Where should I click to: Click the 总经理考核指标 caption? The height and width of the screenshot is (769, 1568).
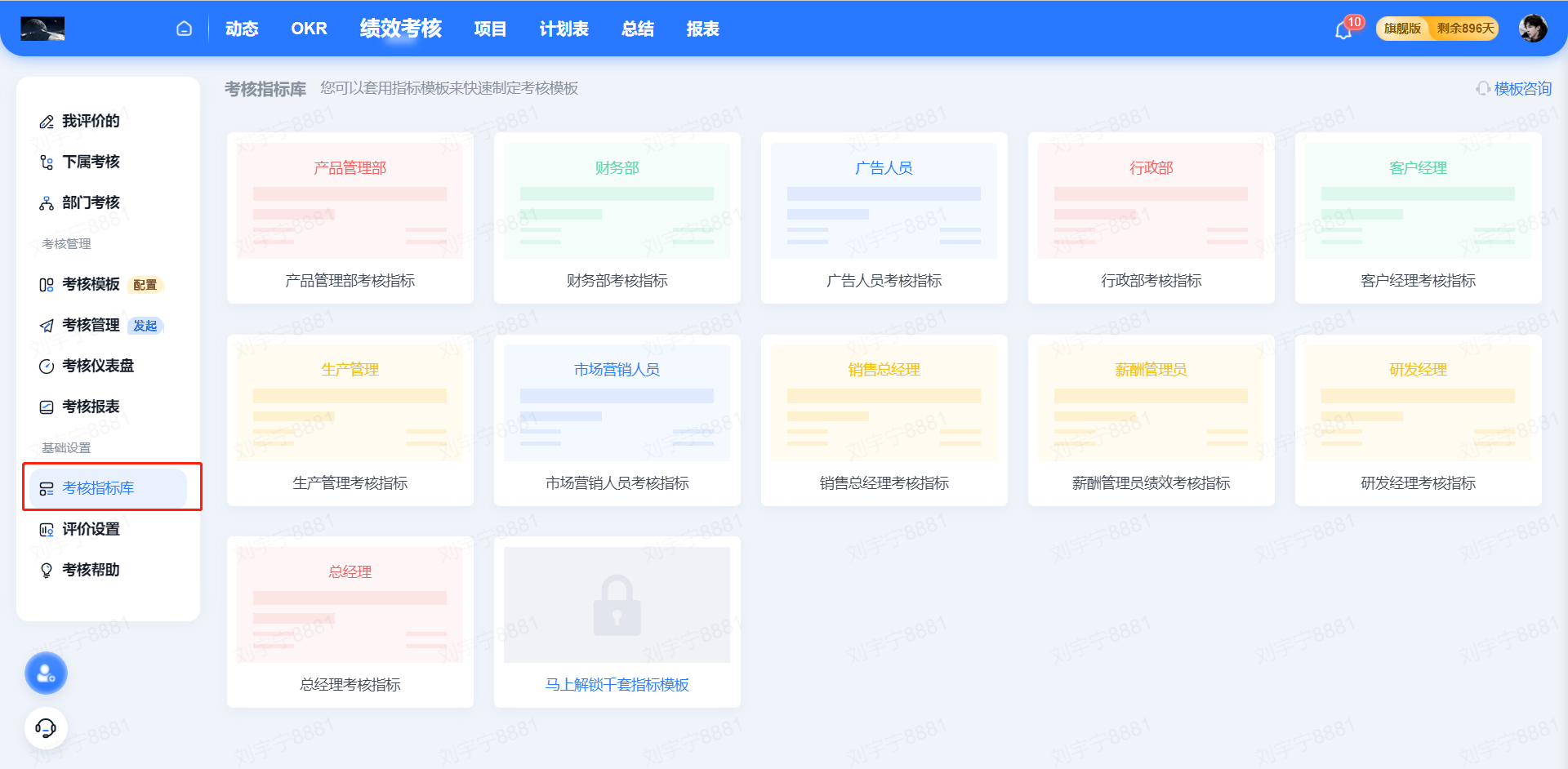pos(350,685)
